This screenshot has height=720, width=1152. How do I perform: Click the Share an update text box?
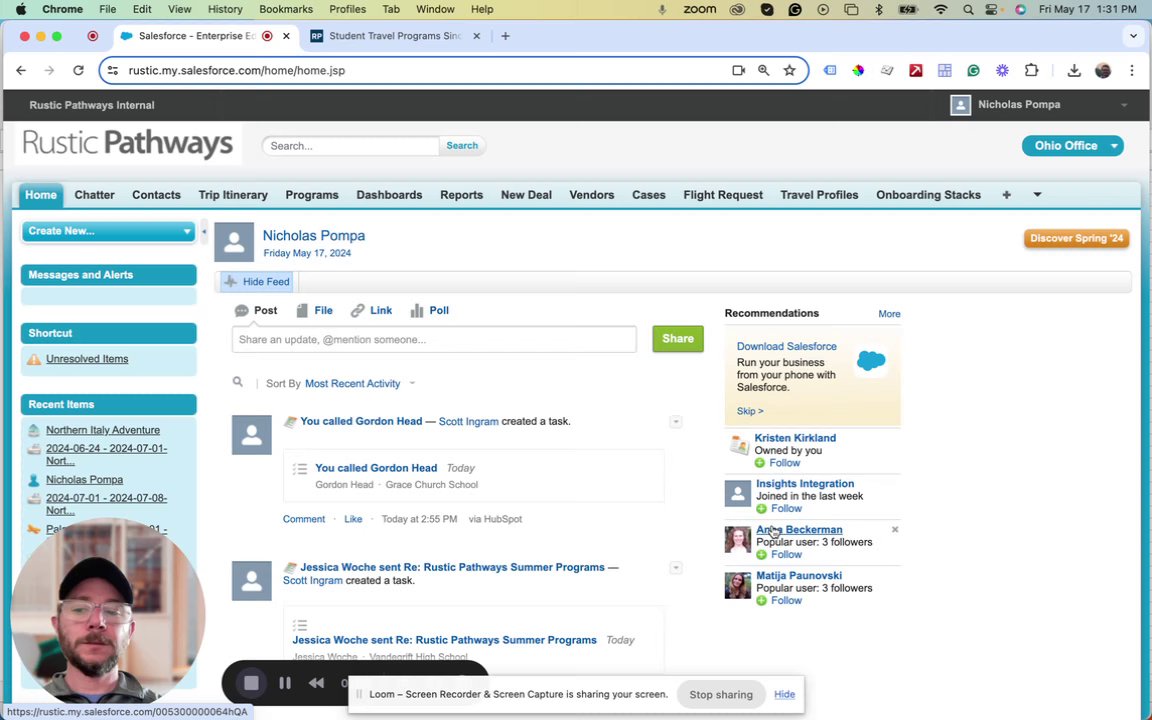point(434,339)
